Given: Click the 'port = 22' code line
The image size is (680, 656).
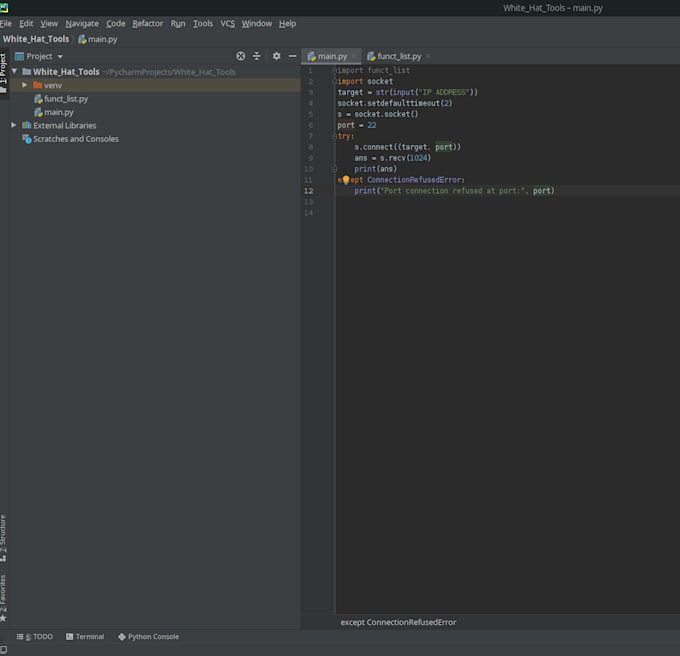Looking at the screenshot, I should pyautogui.click(x=357, y=125).
